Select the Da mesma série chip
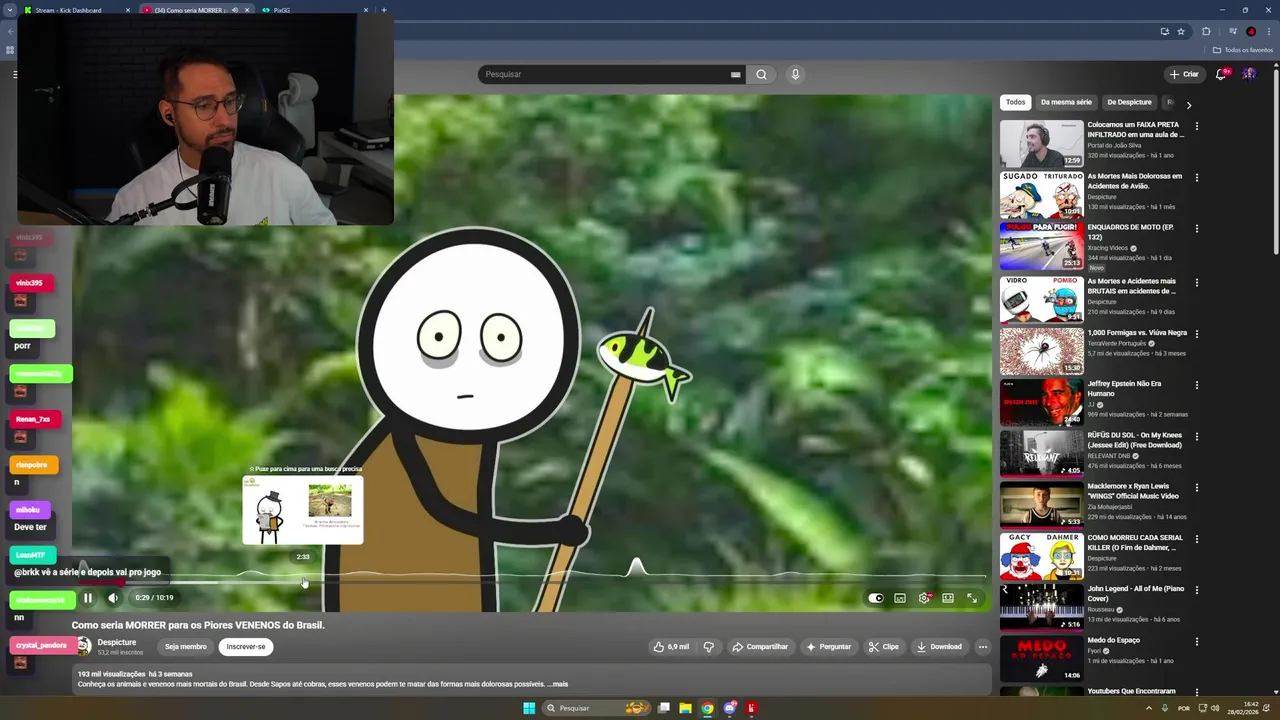 (1066, 102)
